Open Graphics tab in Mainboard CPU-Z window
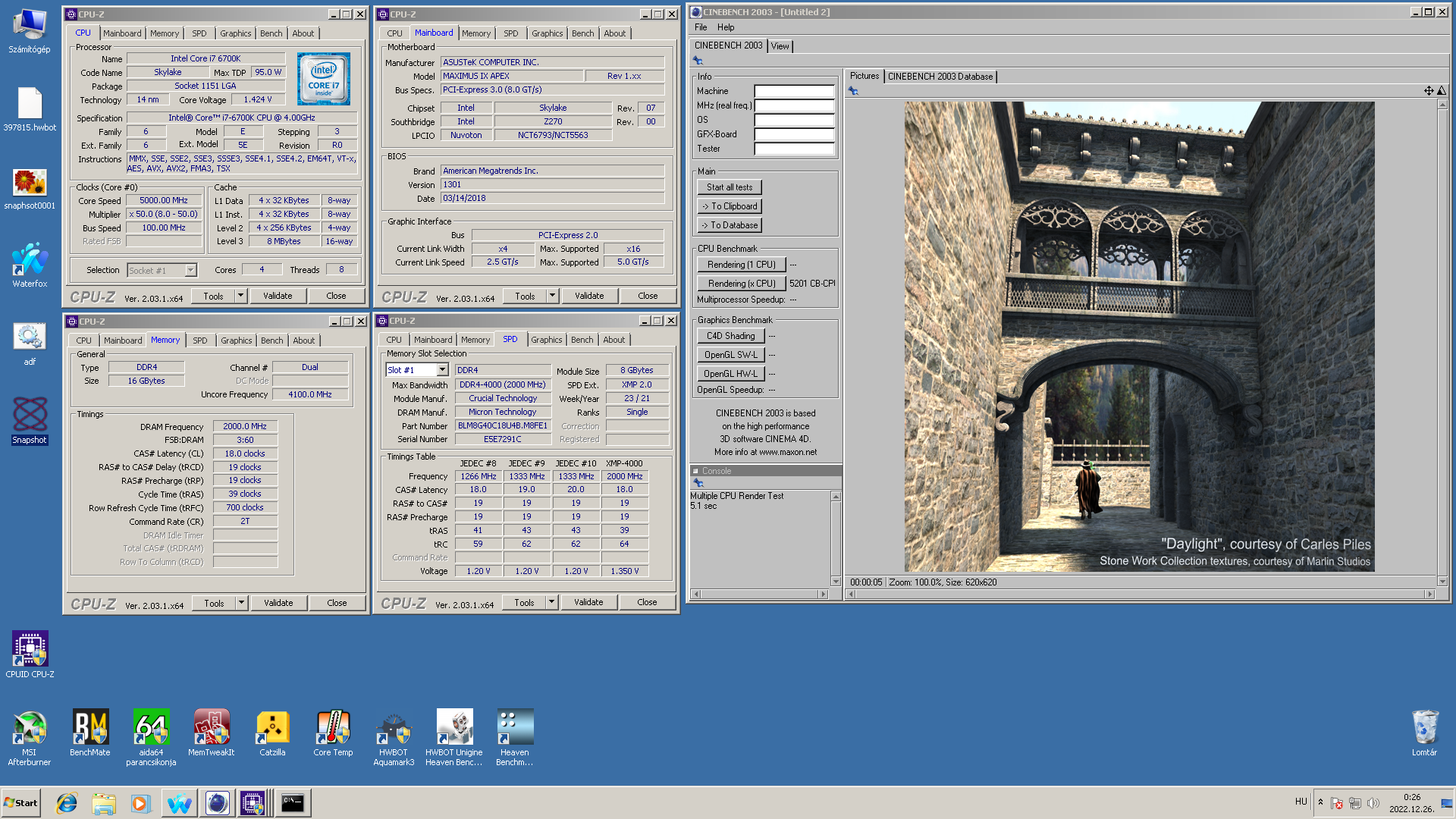Image resolution: width=1456 pixels, height=819 pixels. 547,33
